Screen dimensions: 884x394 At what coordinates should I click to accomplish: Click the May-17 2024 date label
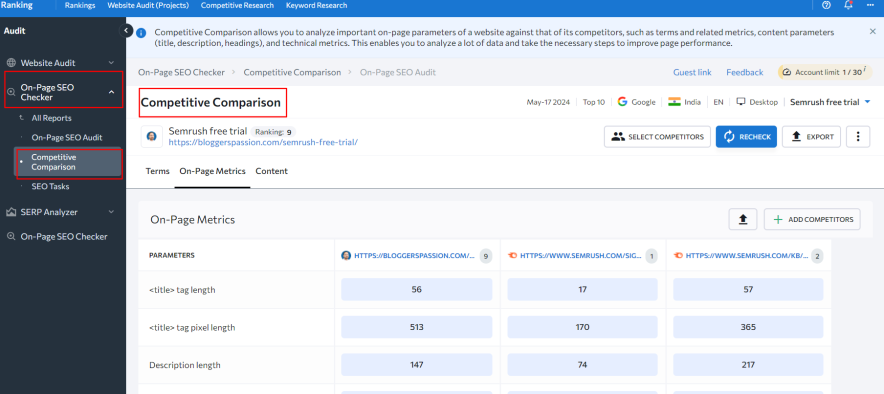[x=548, y=102]
